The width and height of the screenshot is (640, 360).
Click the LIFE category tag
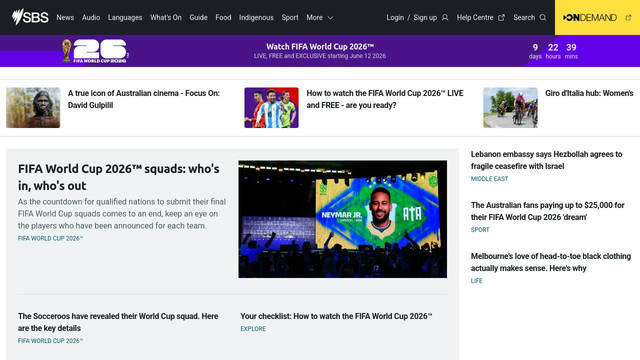476,281
